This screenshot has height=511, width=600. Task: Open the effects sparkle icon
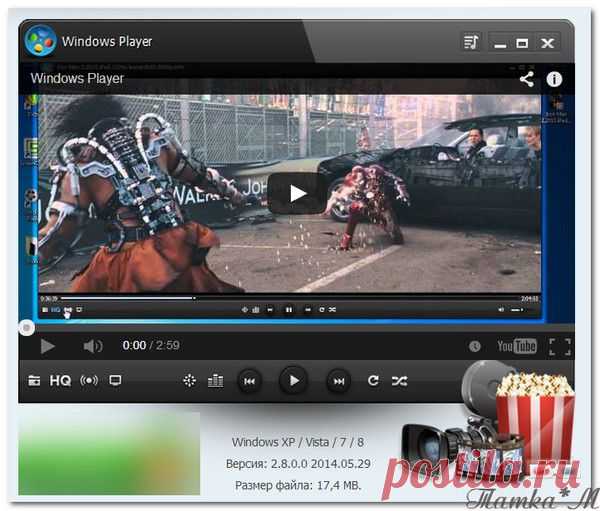(x=189, y=380)
